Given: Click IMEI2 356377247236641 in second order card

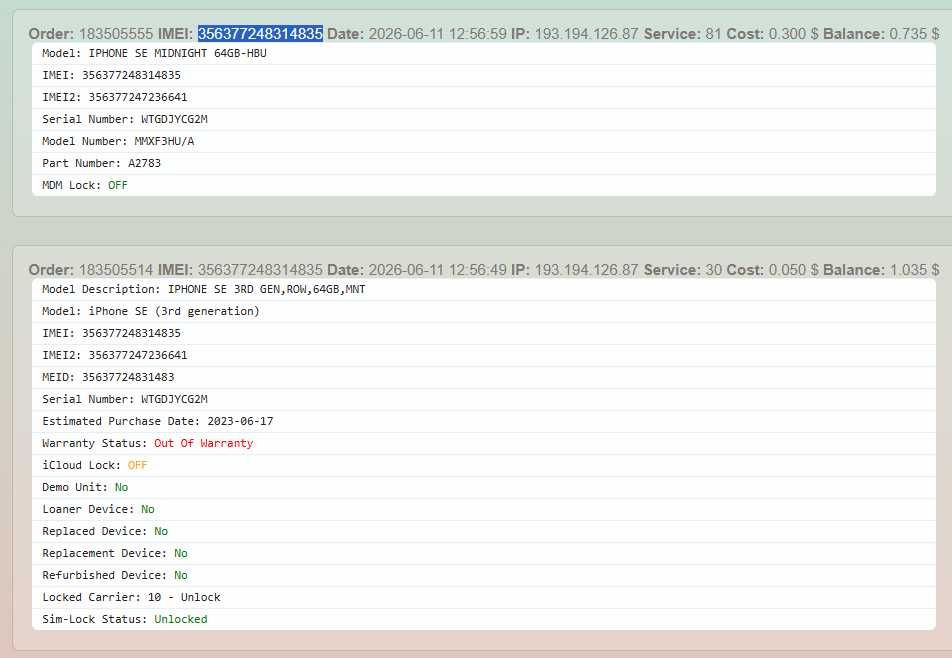Looking at the screenshot, I should [x=115, y=355].
